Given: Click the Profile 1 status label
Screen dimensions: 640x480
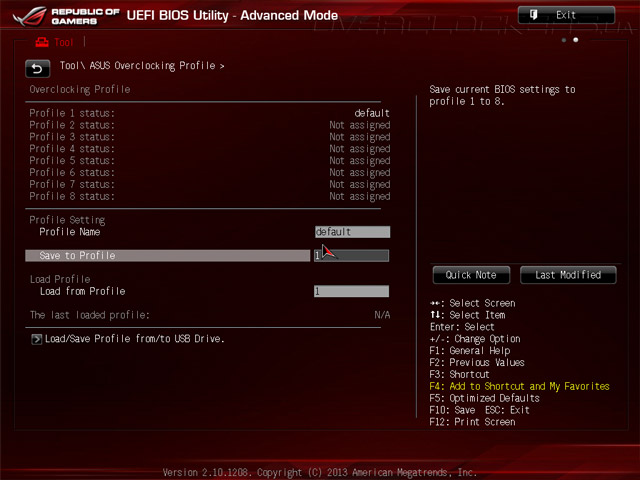Looking at the screenshot, I should coord(72,113).
